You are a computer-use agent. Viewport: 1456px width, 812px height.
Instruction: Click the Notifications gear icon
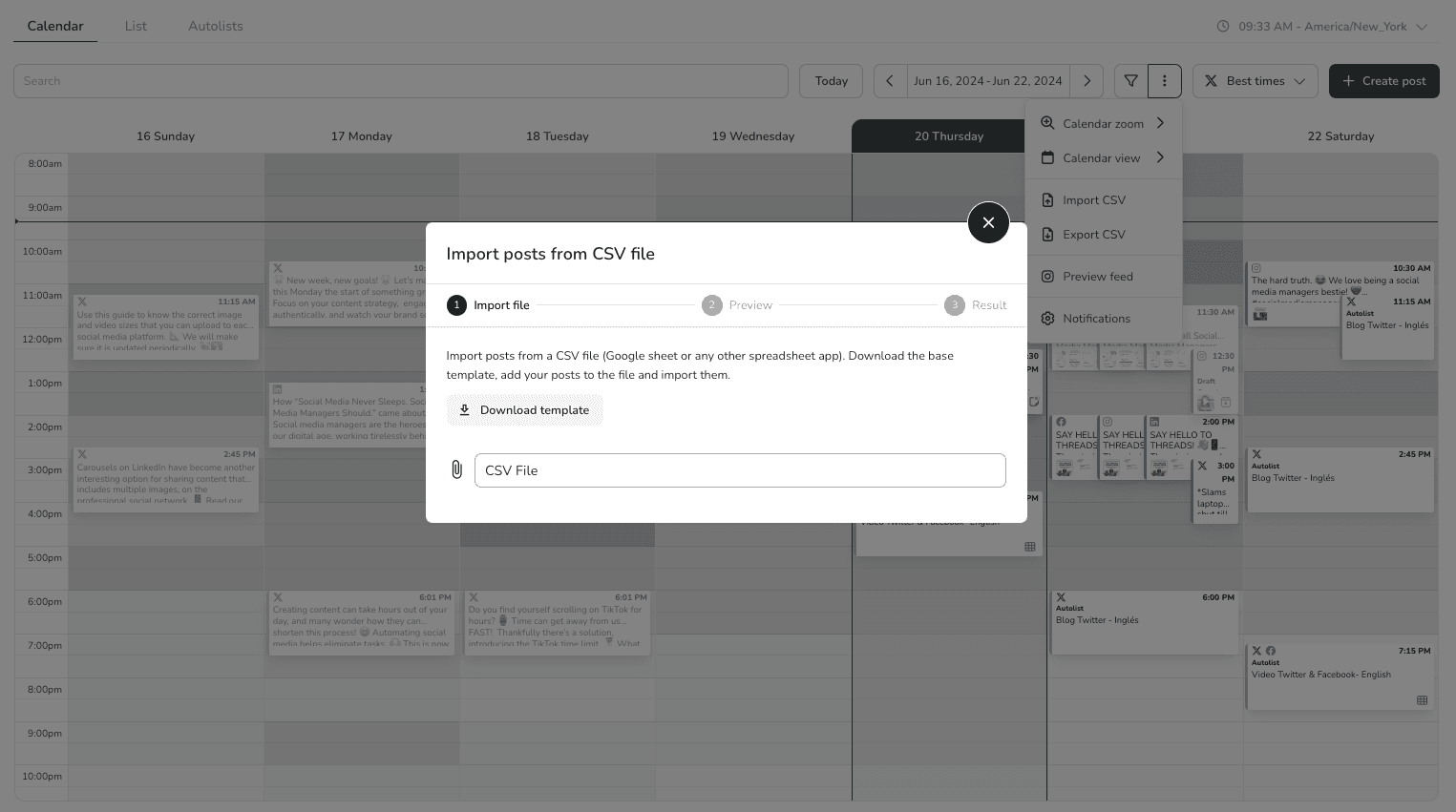click(1047, 319)
